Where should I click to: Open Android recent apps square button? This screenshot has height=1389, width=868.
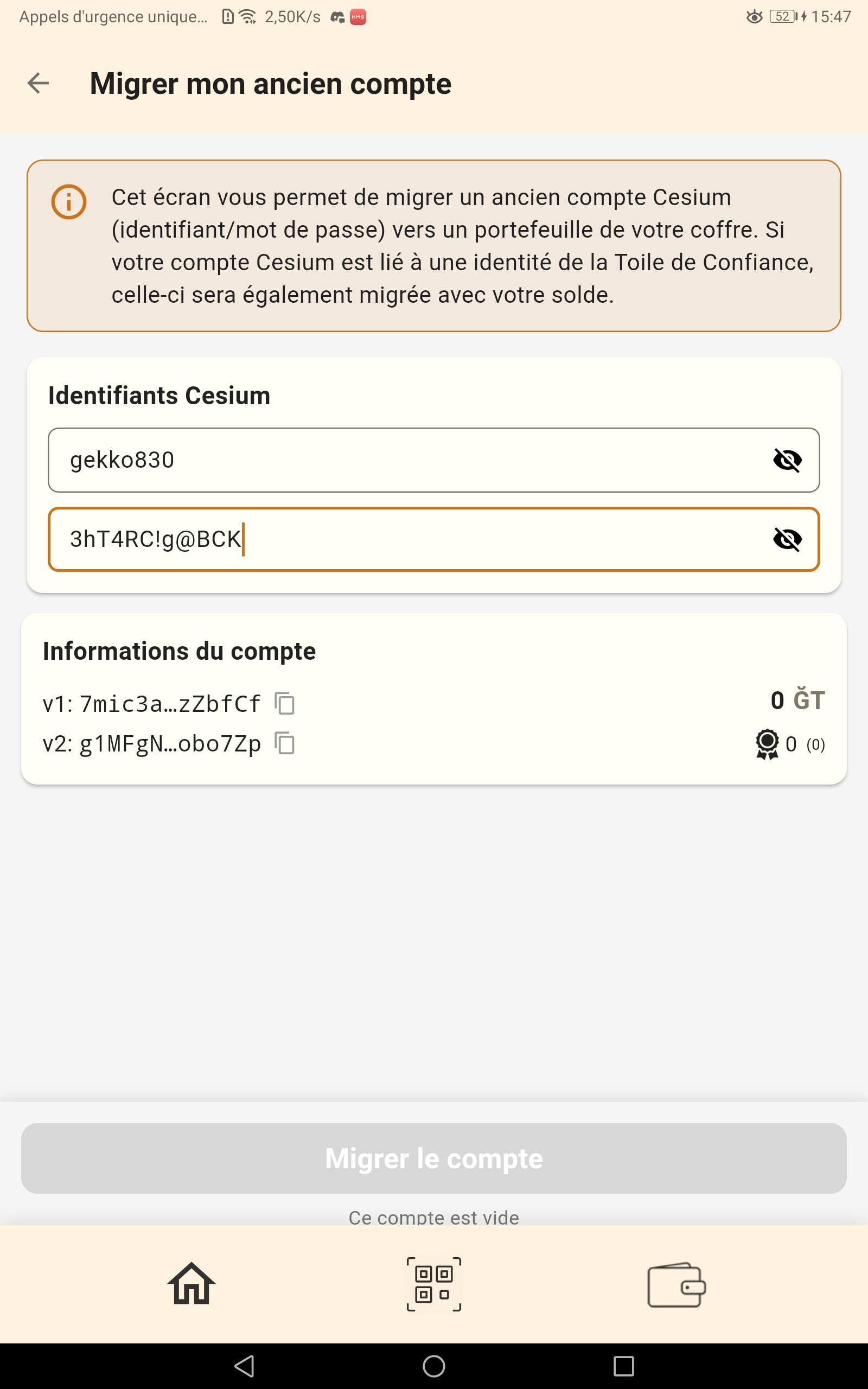click(623, 1367)
